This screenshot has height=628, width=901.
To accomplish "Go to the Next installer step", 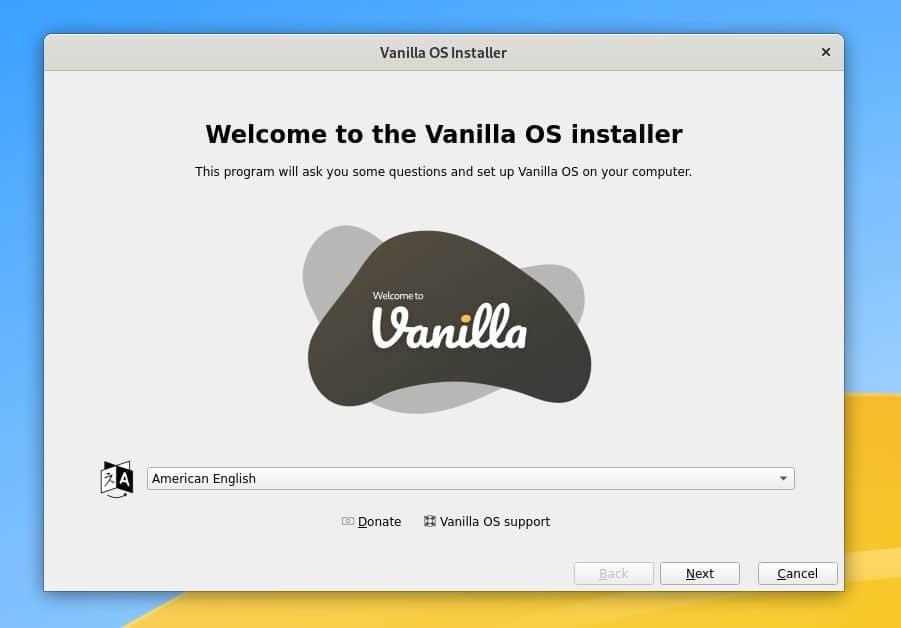I will (700, 573).
